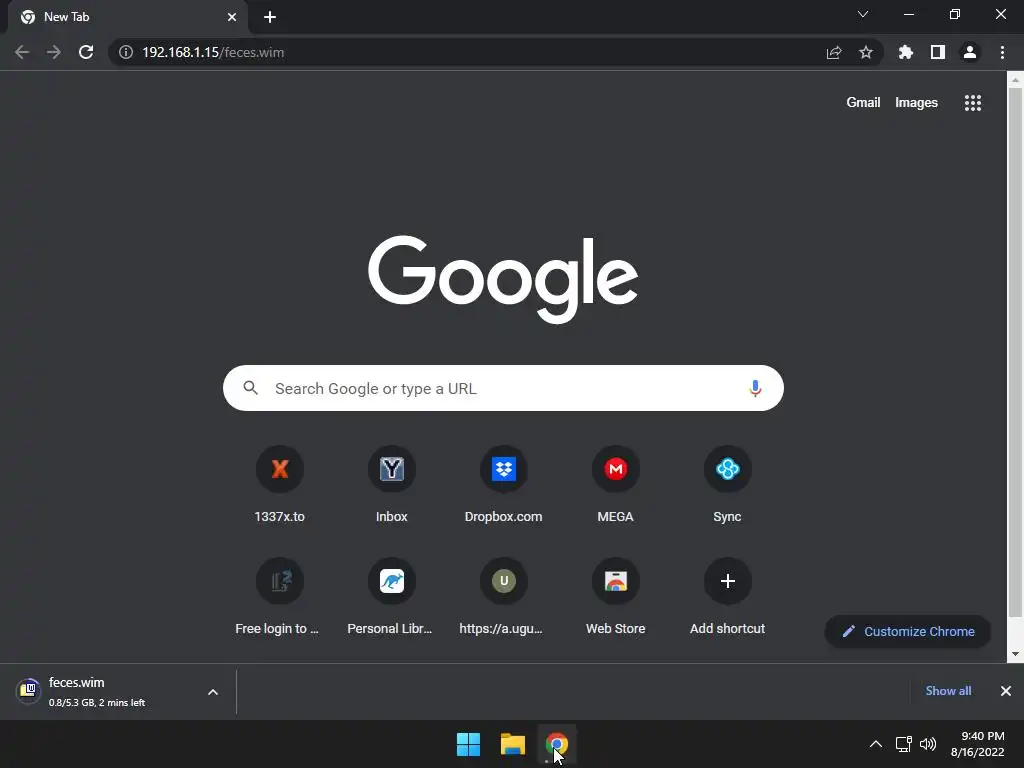
Task: Open the Windows Start menu
Action: click(x=468, y=744)
